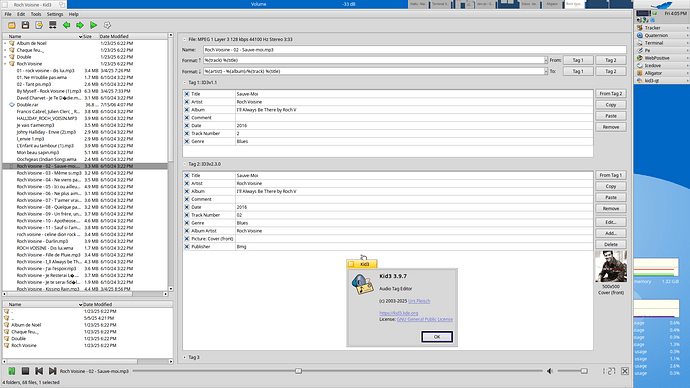
Task: Click the Save floppy disk icon
Action: (26, 26)
